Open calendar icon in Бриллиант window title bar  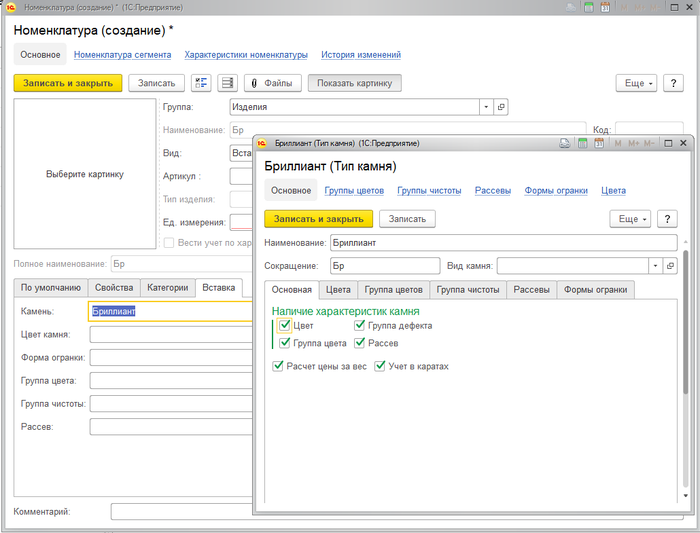(599, 144)
